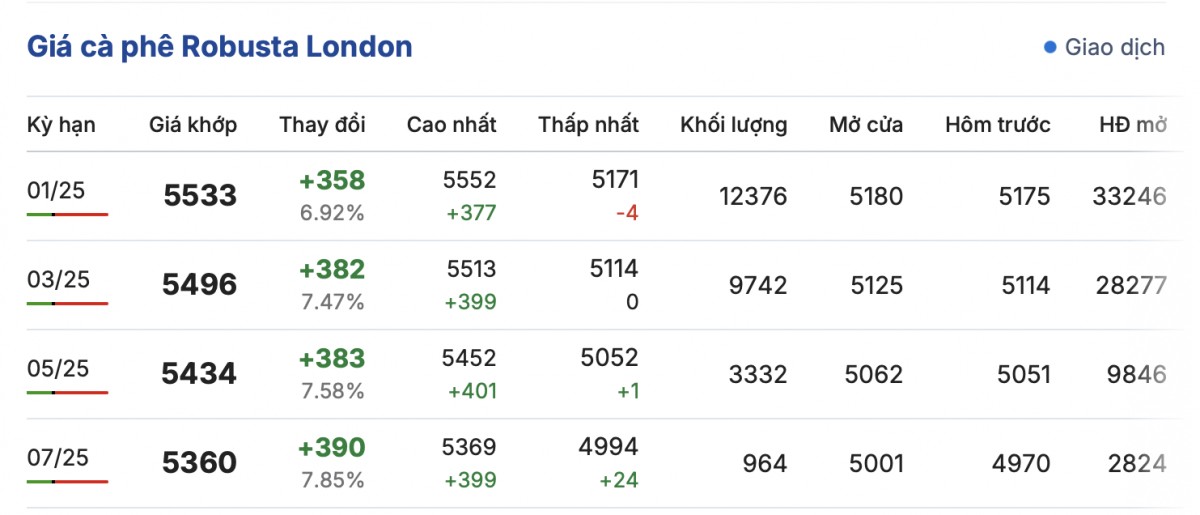Open the 01/25 contract term

(57, 190)
